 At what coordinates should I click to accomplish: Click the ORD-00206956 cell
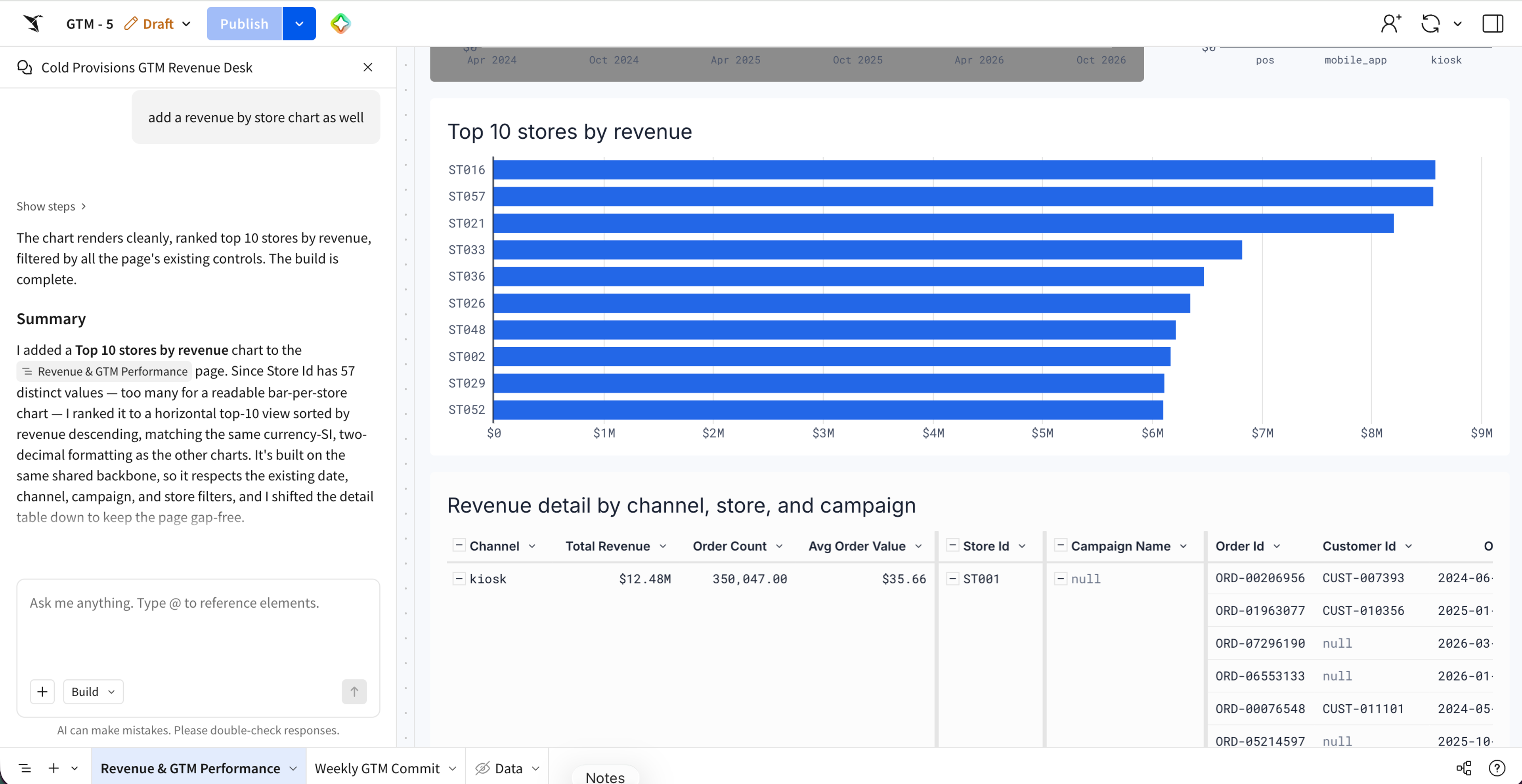tap(1260, 578)
